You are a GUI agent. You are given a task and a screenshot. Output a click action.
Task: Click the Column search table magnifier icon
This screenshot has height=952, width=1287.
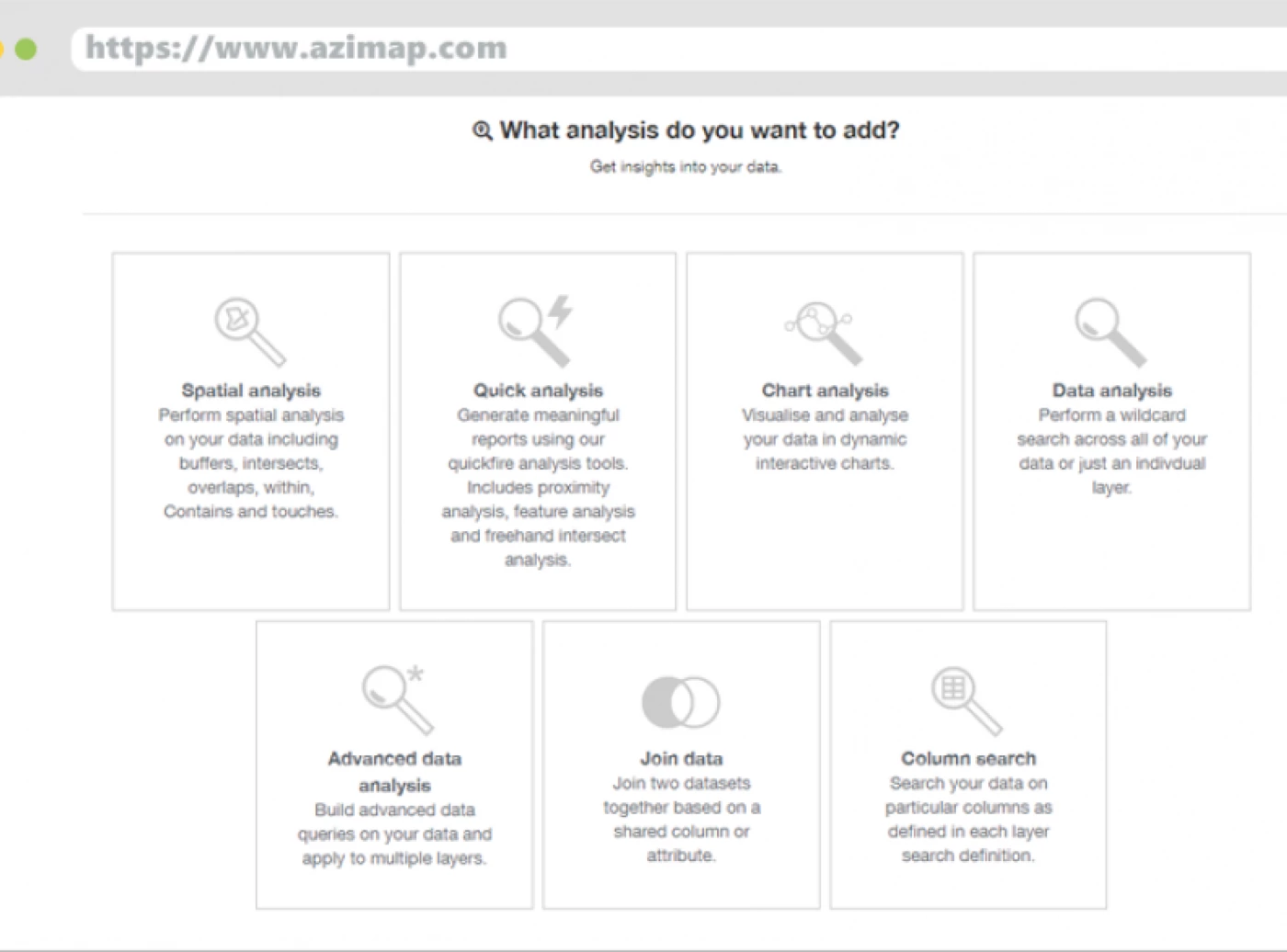pos(966,700)
